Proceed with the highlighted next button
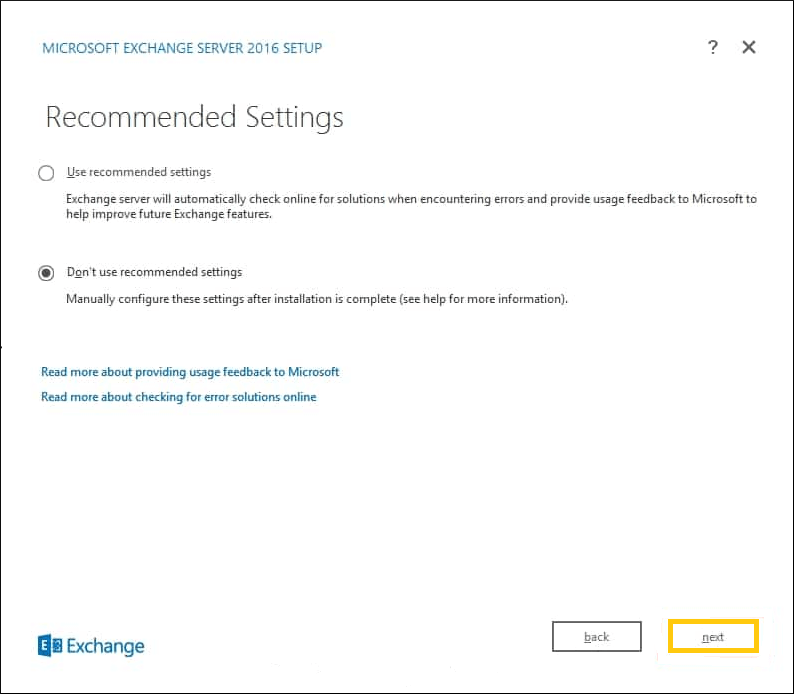Image resolution: width=794 pixels, height=694 pixels. [x=713, y=637]
